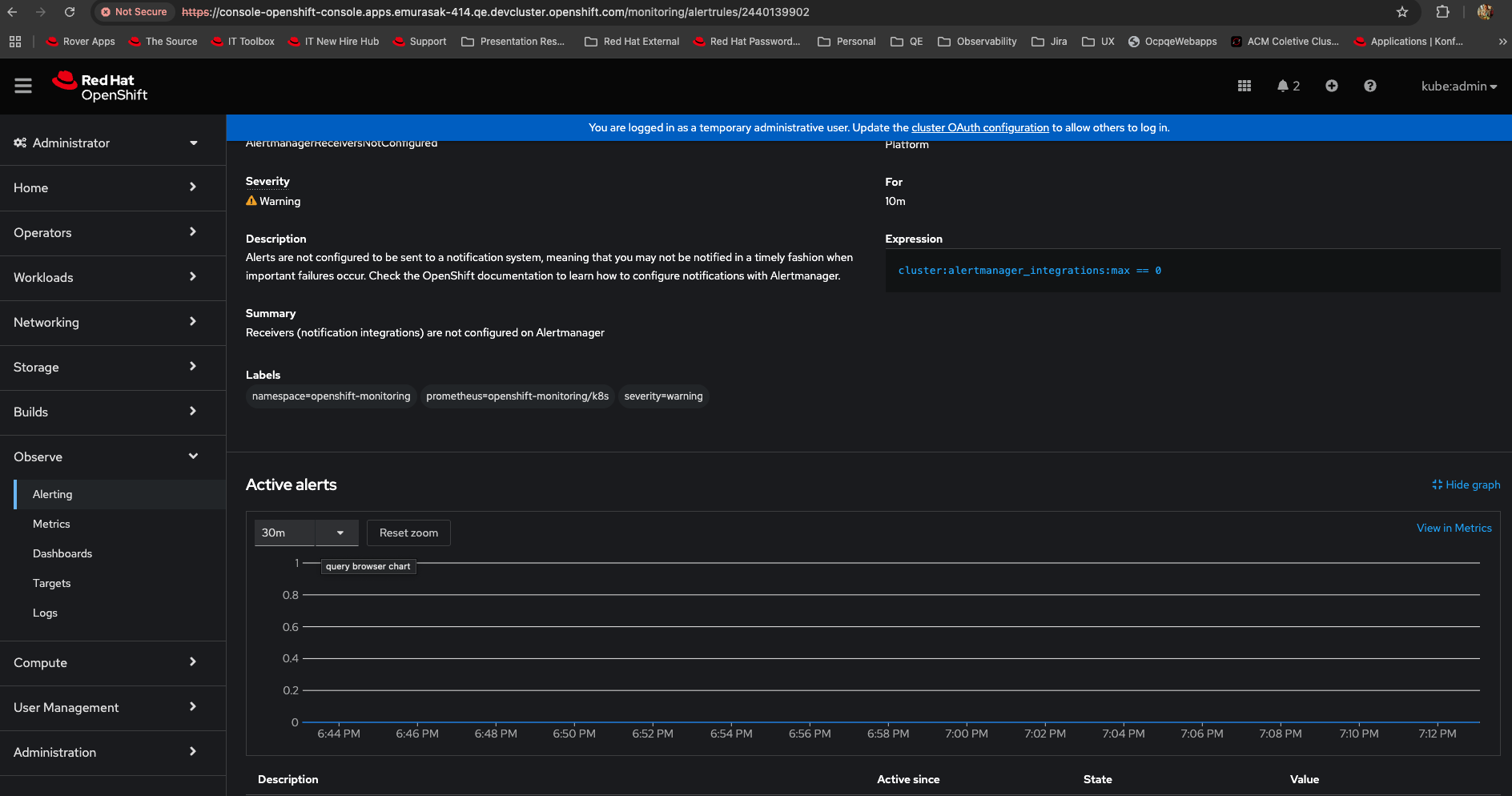Viewport: 1512px width, 796px height.
Task: Expand the Networking navigation section
Action: point(113,323)
